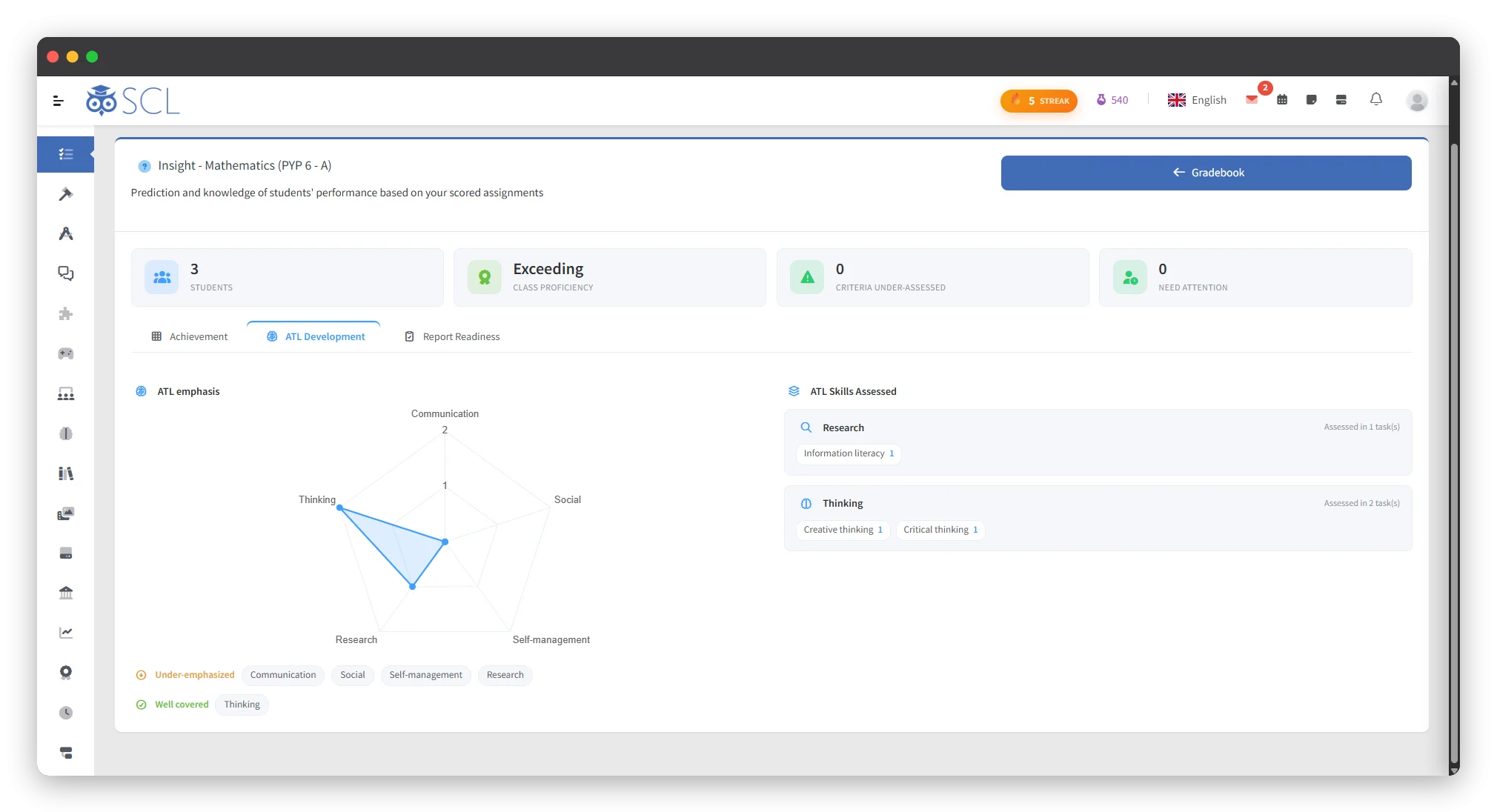Open the notifications bell
Image resolution: width=1497 pixels, height=812 pixels.
[x=1376, y=99]
